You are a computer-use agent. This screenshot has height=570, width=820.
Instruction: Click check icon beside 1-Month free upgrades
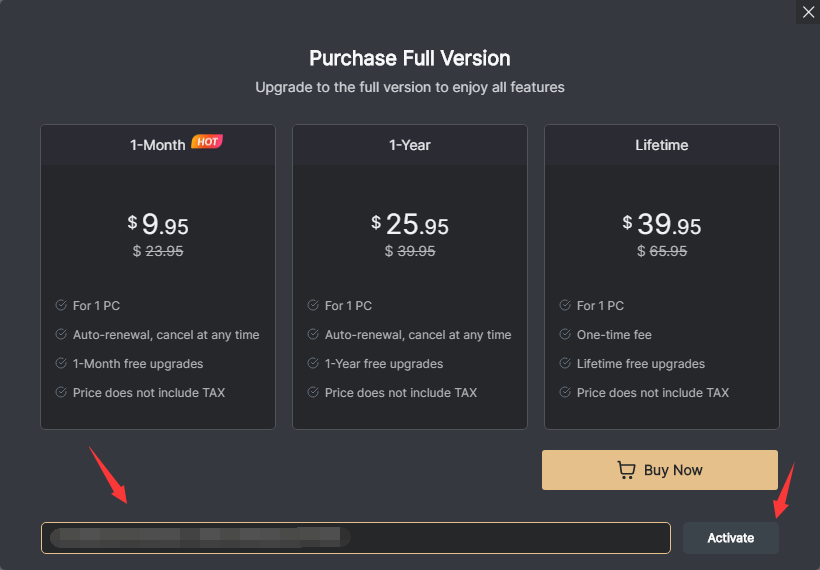coord(61,364)
